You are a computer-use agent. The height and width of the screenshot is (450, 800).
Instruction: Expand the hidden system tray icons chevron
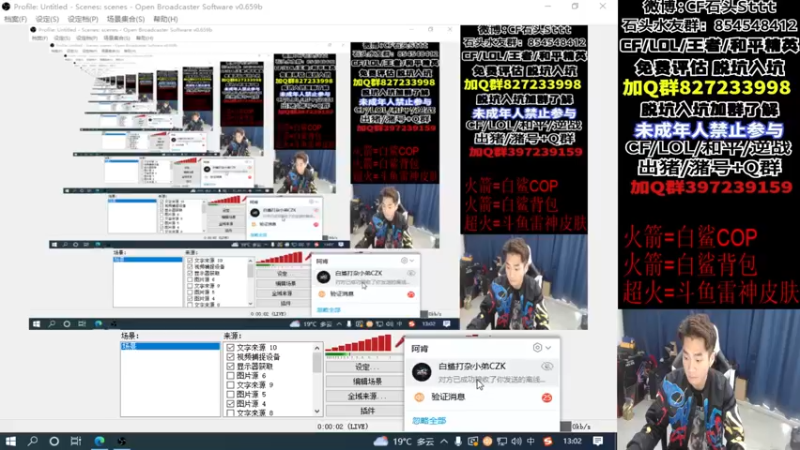tap(443, 441)
